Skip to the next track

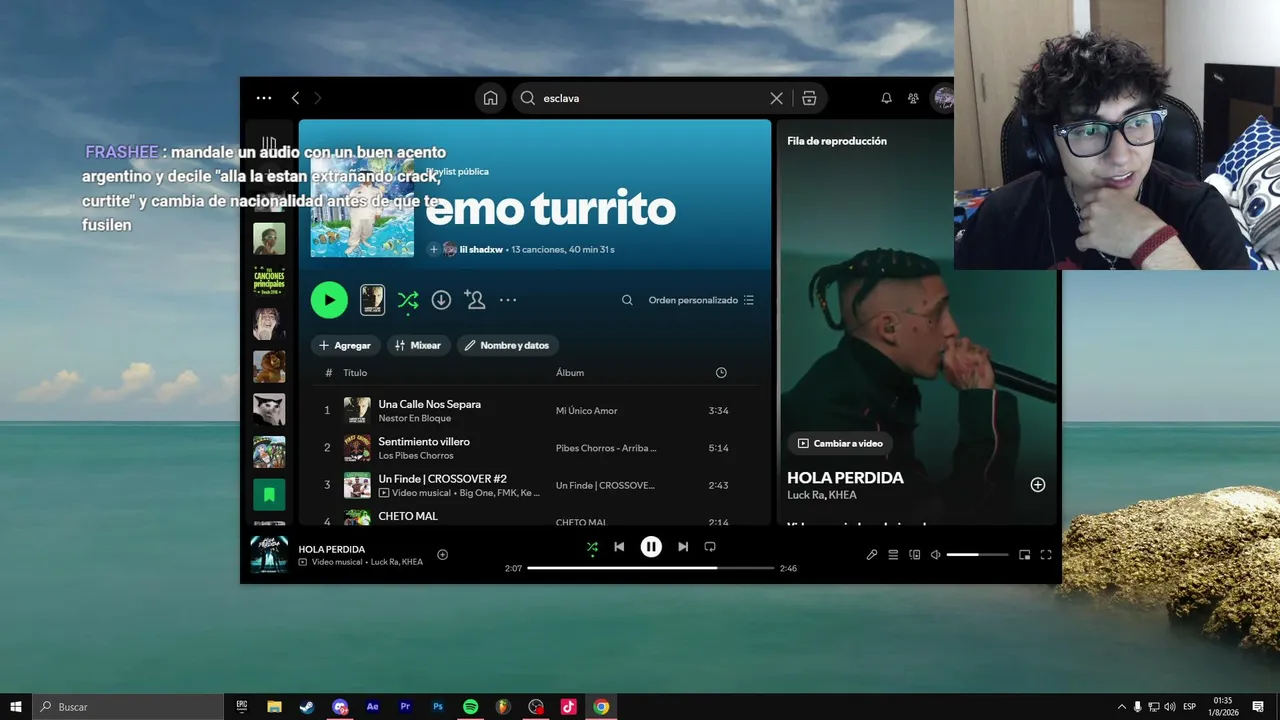tap(683, 547)
